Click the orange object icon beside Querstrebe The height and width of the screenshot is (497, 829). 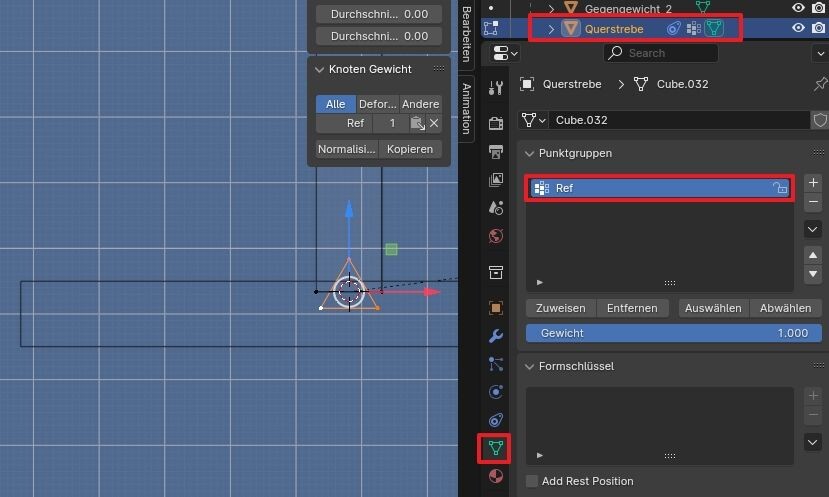tap(570, 28)
